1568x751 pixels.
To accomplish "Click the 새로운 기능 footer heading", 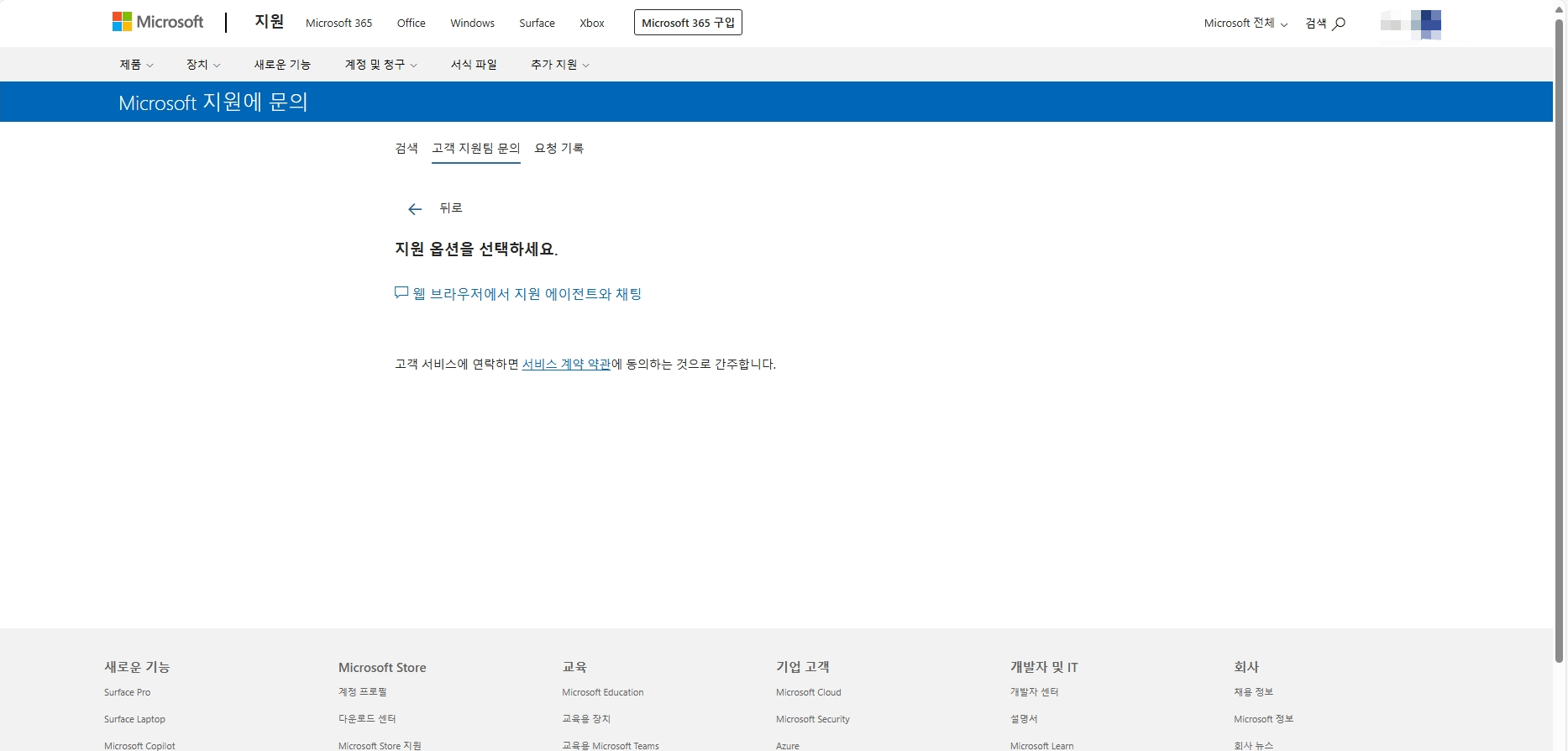I will [x=137, y=667].
